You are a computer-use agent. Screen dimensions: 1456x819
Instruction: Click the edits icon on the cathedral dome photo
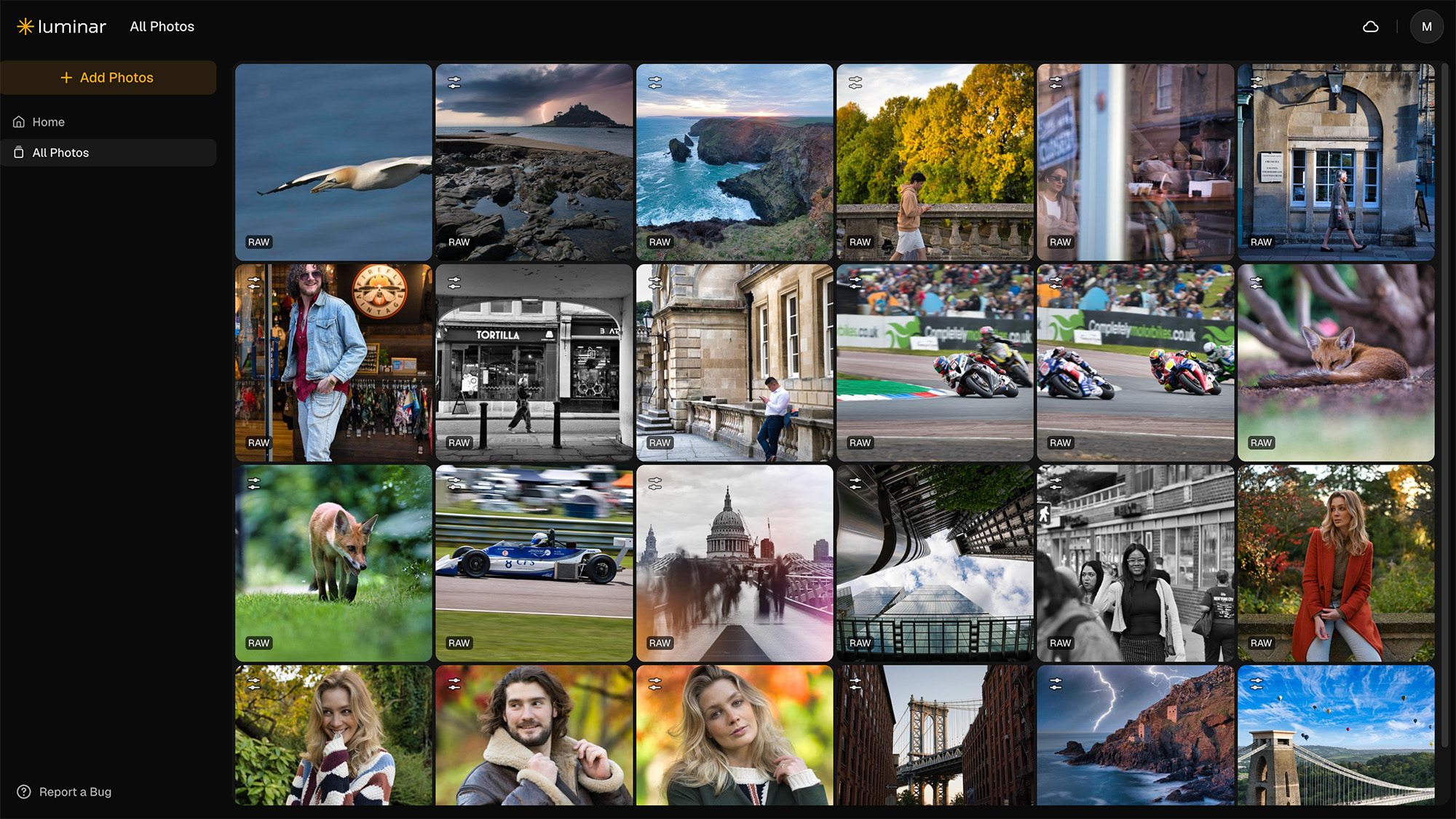tap(654, 483)
